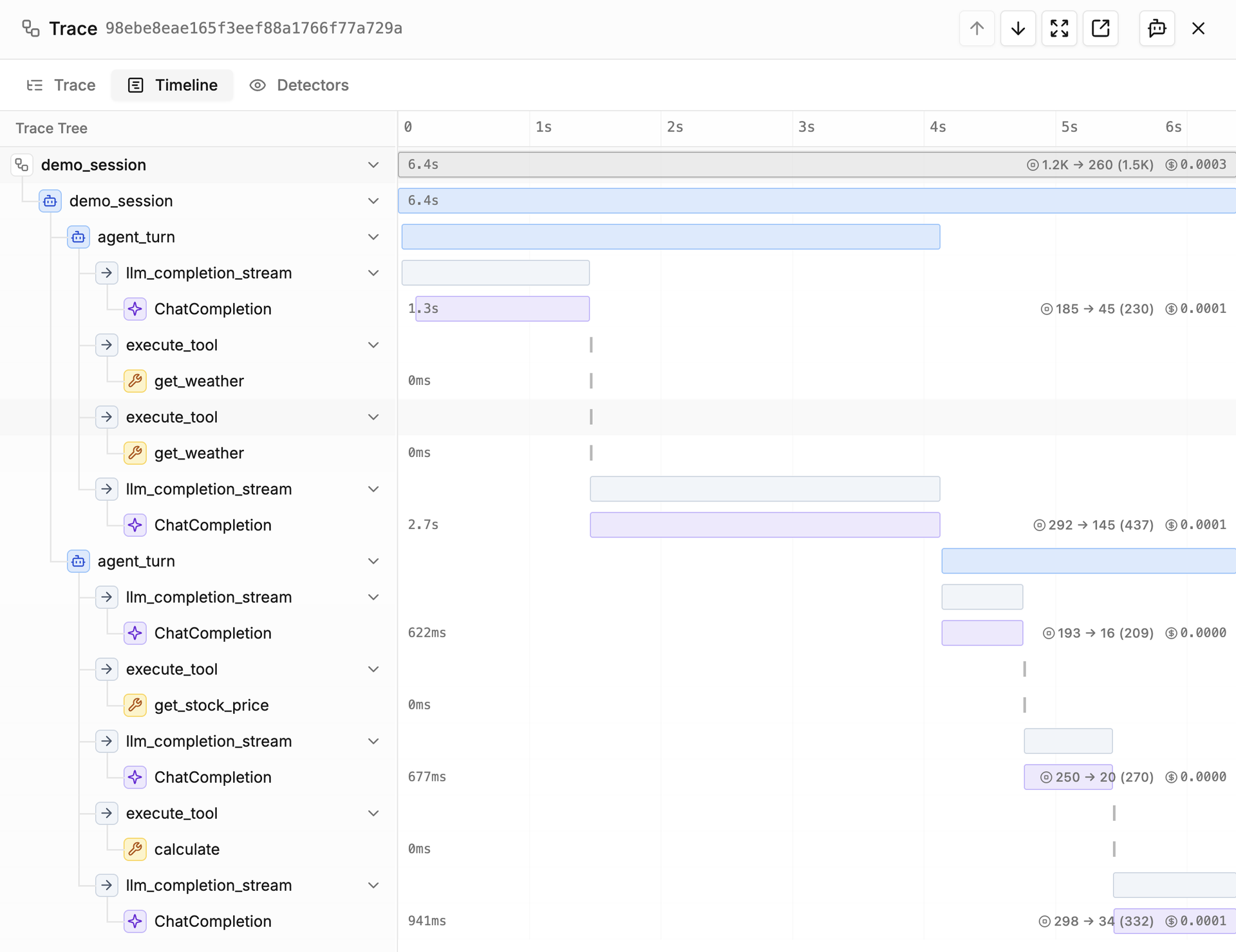Open the Detectors tab
The image size is (1236, 952).
point(299,85)
